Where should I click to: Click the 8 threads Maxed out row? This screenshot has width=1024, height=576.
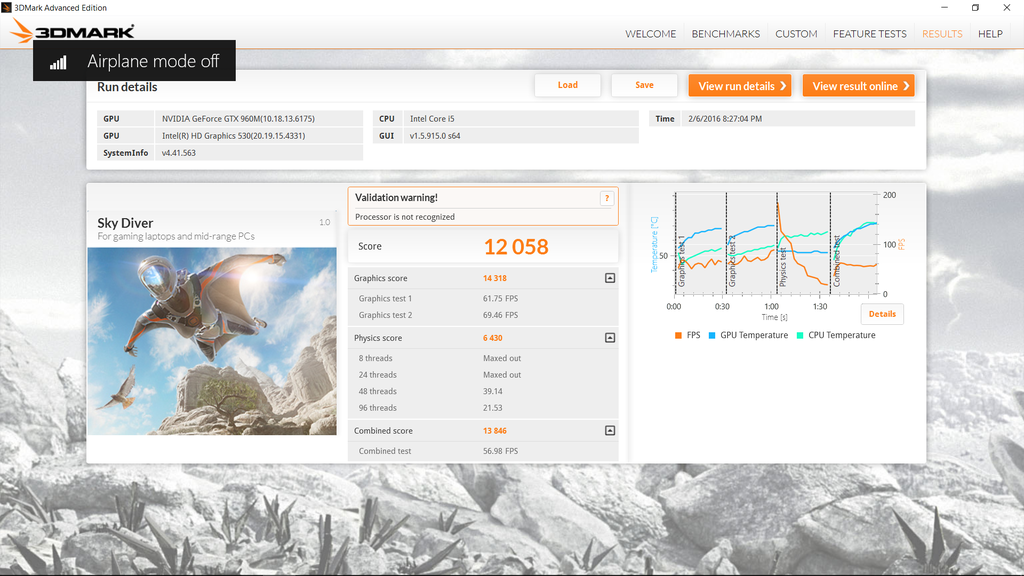(483, 358)
